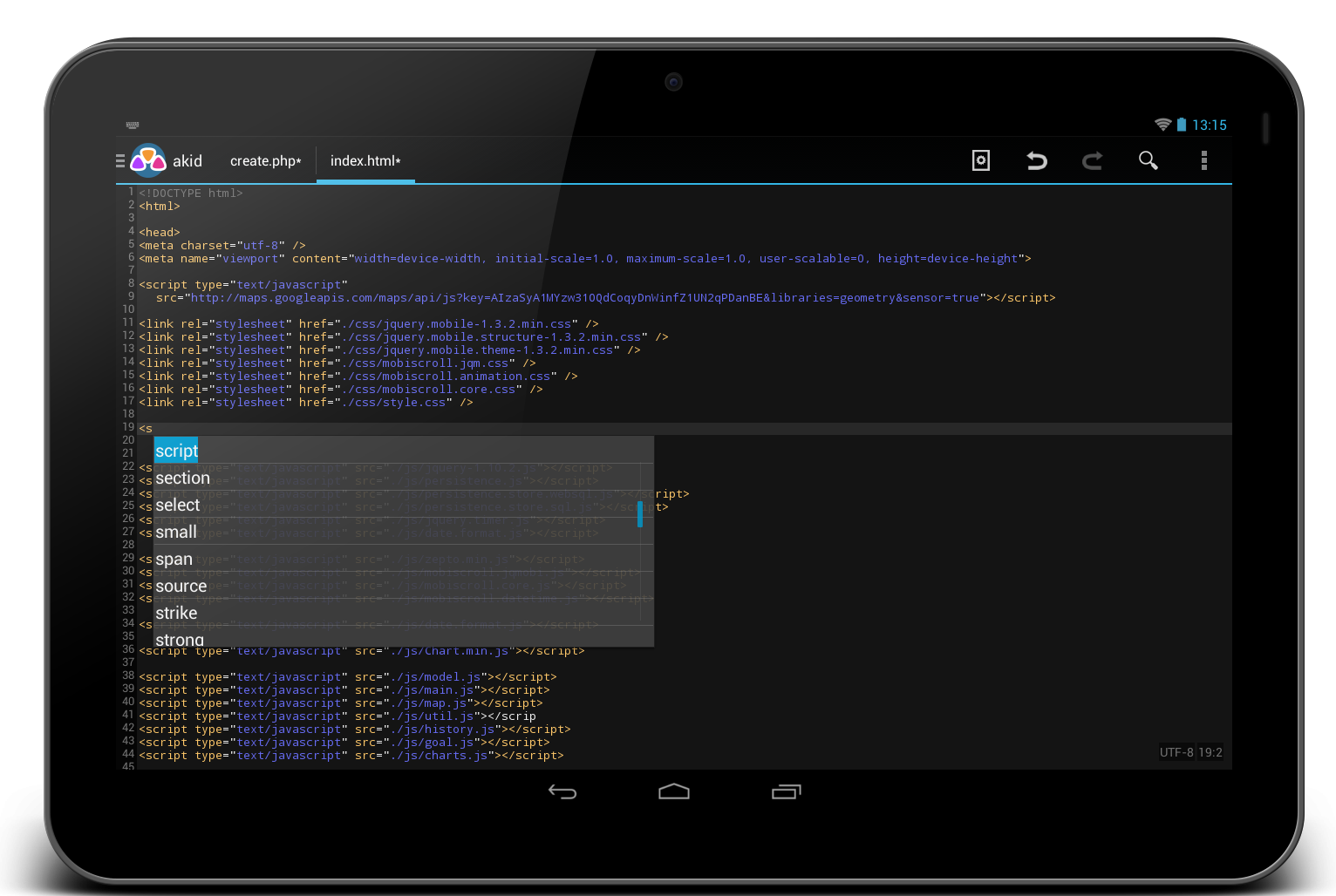
Task: Click the "<html>" tag on line 2
Action: [x=160, y=207]
